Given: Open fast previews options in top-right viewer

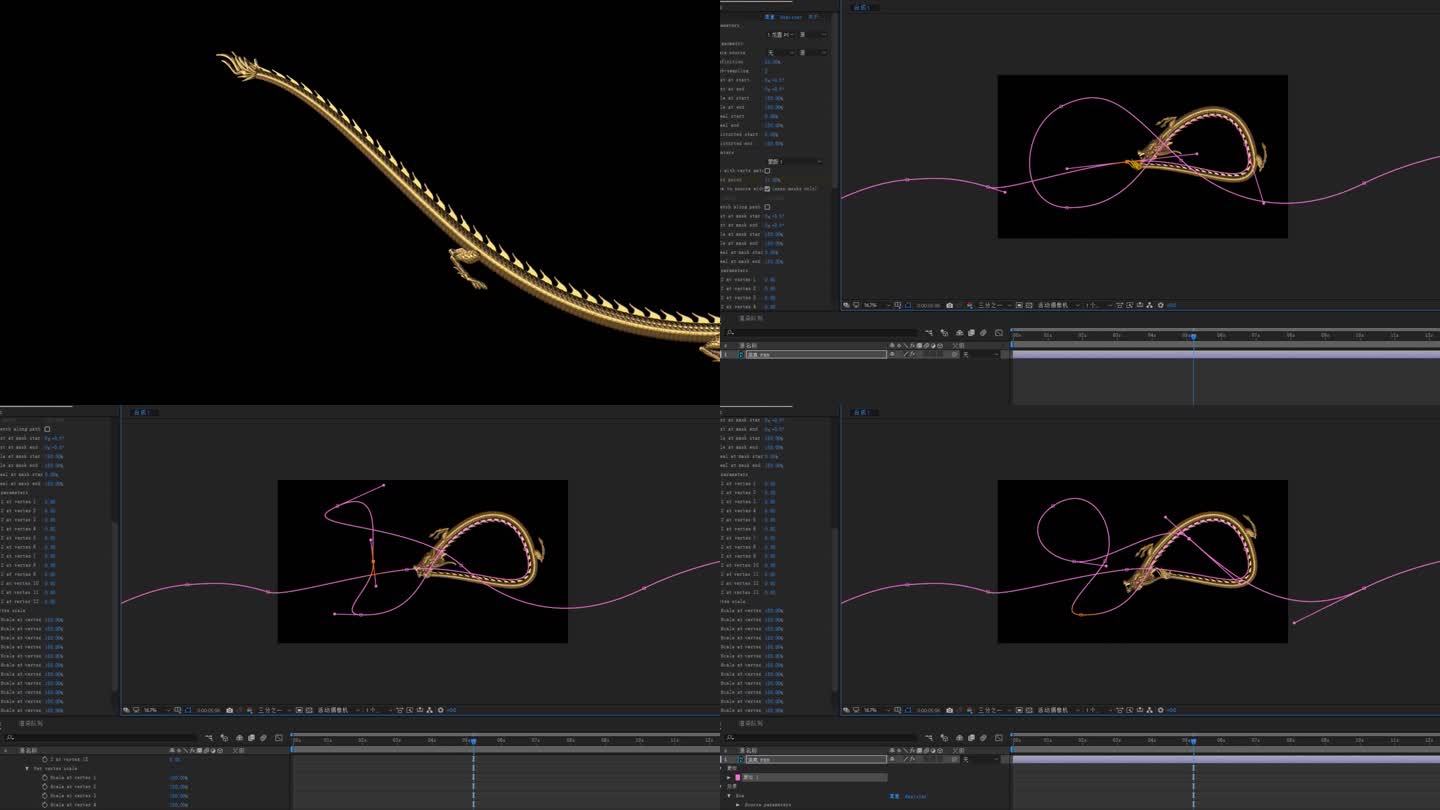Looking at the screenshot, I should [x=1129, y=305].
